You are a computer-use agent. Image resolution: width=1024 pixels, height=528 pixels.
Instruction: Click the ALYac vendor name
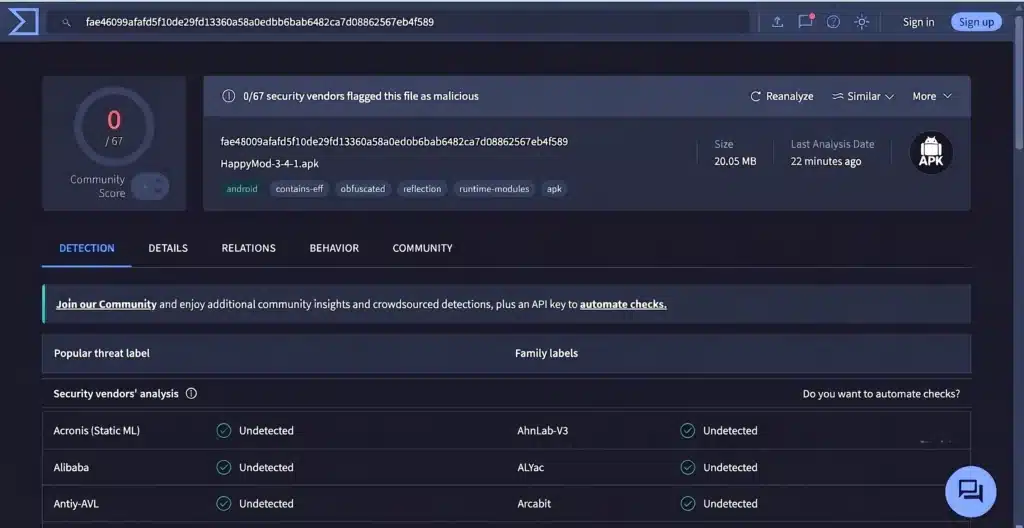click(x=531, y=467)
